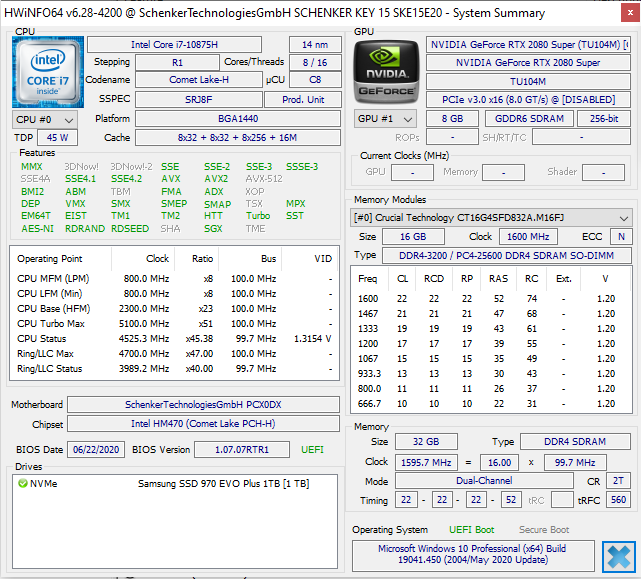Click the Intel Core i7-10875H name field
This screenshot has width=641, height=579.
coord(175,45)
